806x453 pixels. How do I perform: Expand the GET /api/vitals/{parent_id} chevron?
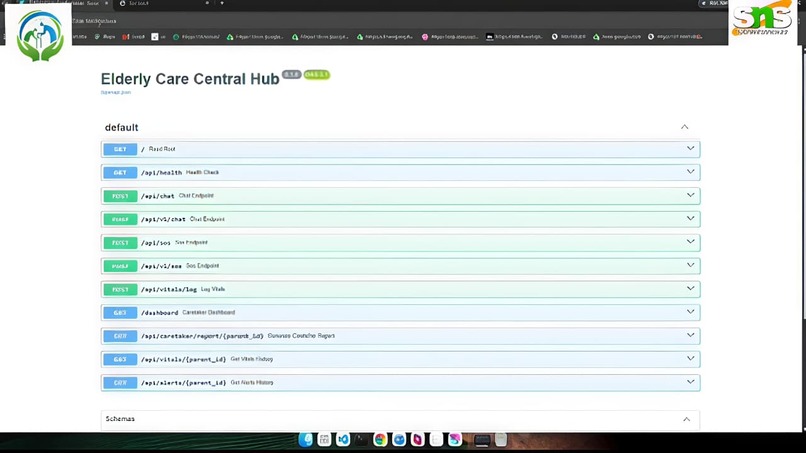690,358
